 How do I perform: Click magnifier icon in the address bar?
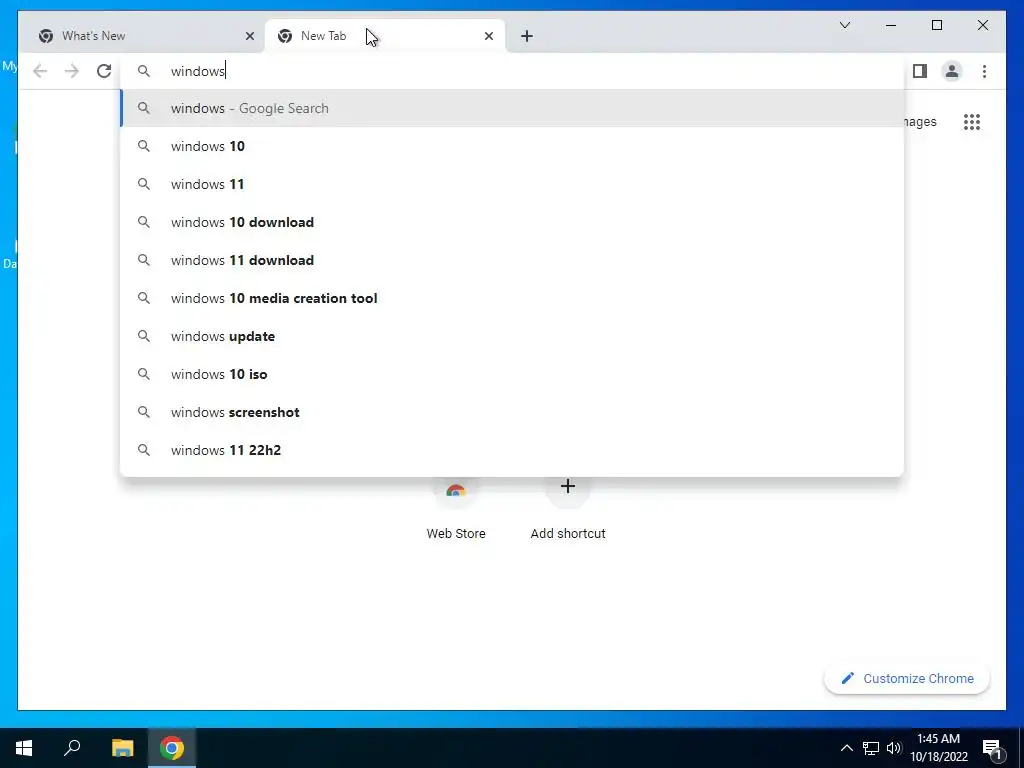tap(144, 71)
